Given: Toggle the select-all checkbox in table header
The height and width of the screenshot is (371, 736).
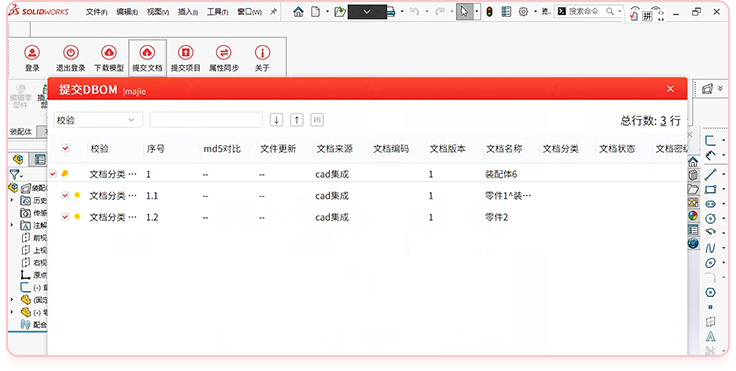Looking at the screenshot, I should pyautogui.click(x=65, y=148).
